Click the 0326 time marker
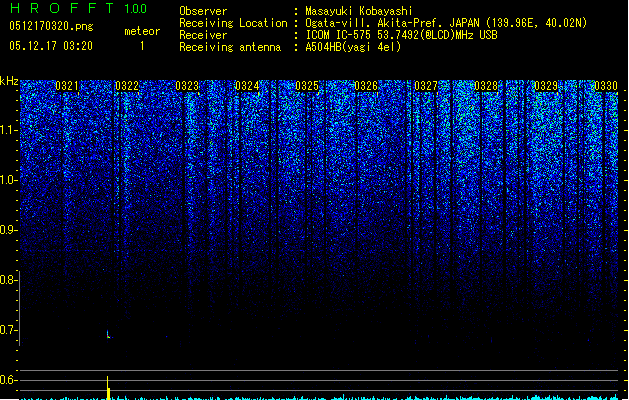Viewport: 629px width, 400px height. (x=366, y=86)
